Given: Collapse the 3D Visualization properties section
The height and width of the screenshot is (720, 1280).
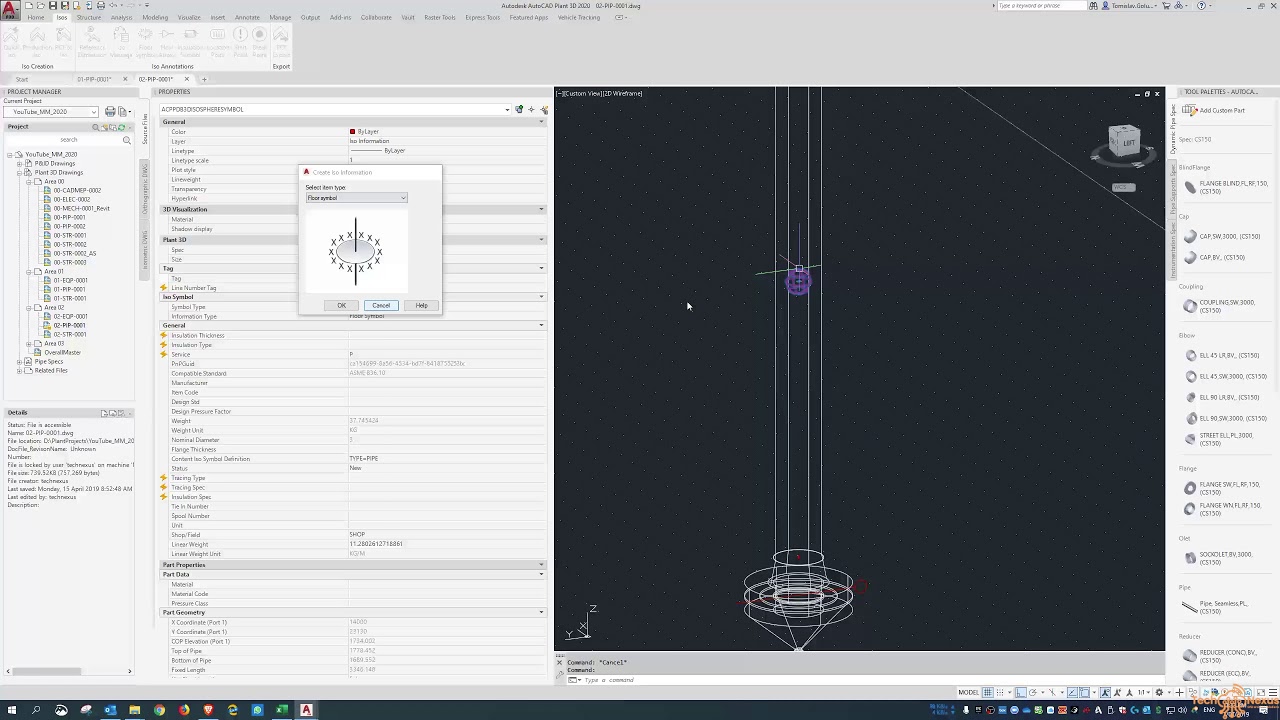Looking at the screenshot, I should 541,209.
